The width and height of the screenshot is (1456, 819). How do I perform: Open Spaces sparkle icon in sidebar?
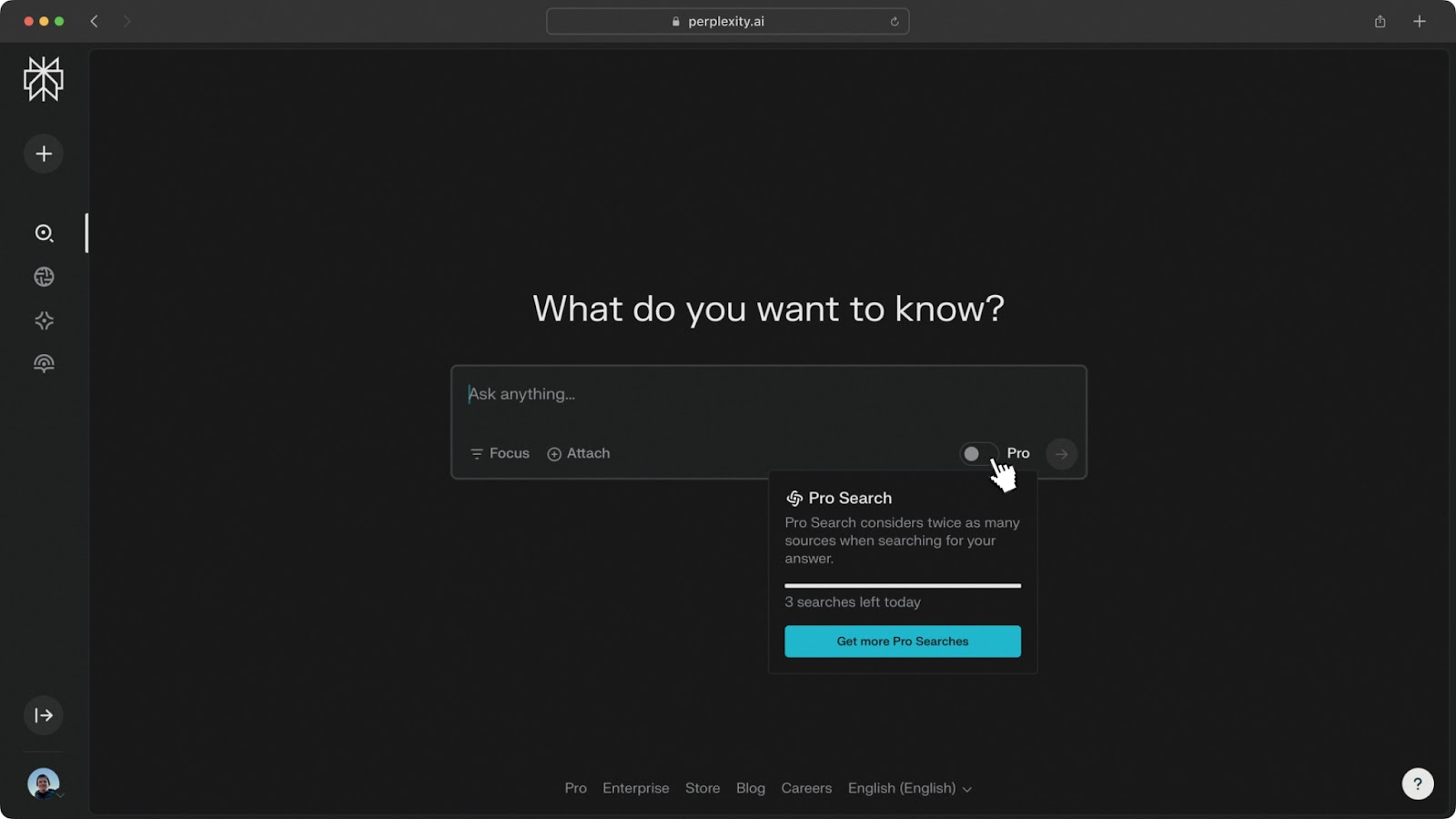(x=44, y=320)
